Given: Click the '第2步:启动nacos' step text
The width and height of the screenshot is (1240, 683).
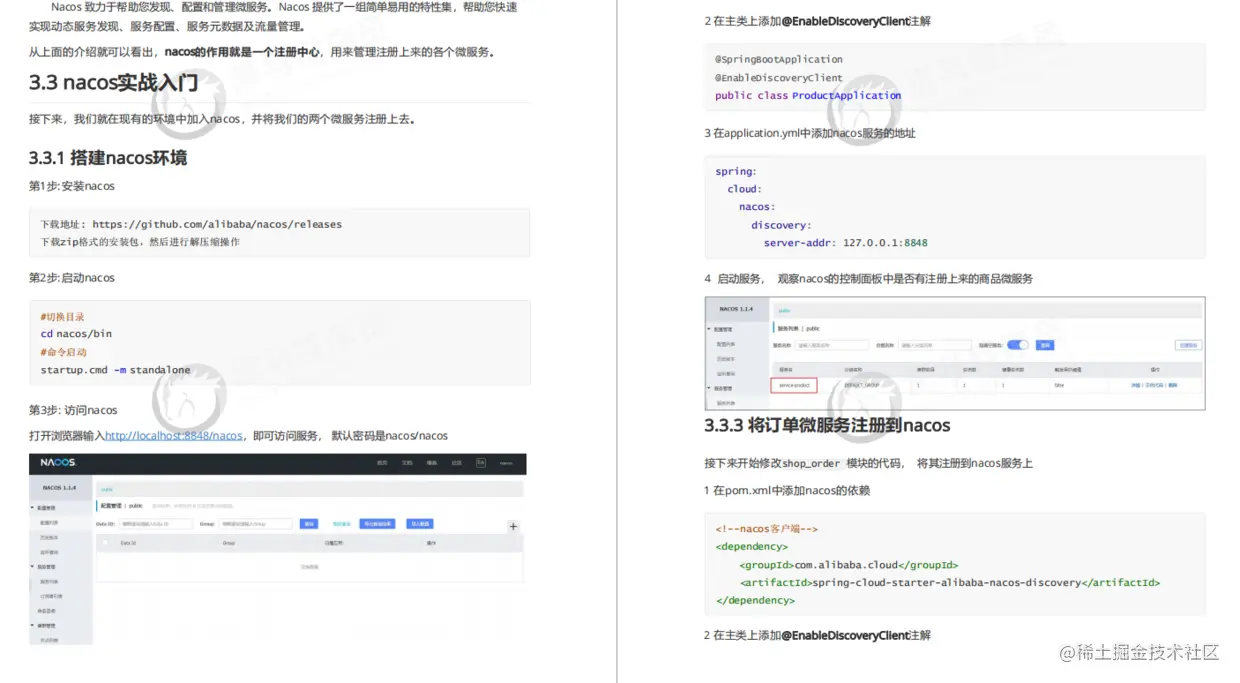Looking at the screenshot, I should 72,278.
